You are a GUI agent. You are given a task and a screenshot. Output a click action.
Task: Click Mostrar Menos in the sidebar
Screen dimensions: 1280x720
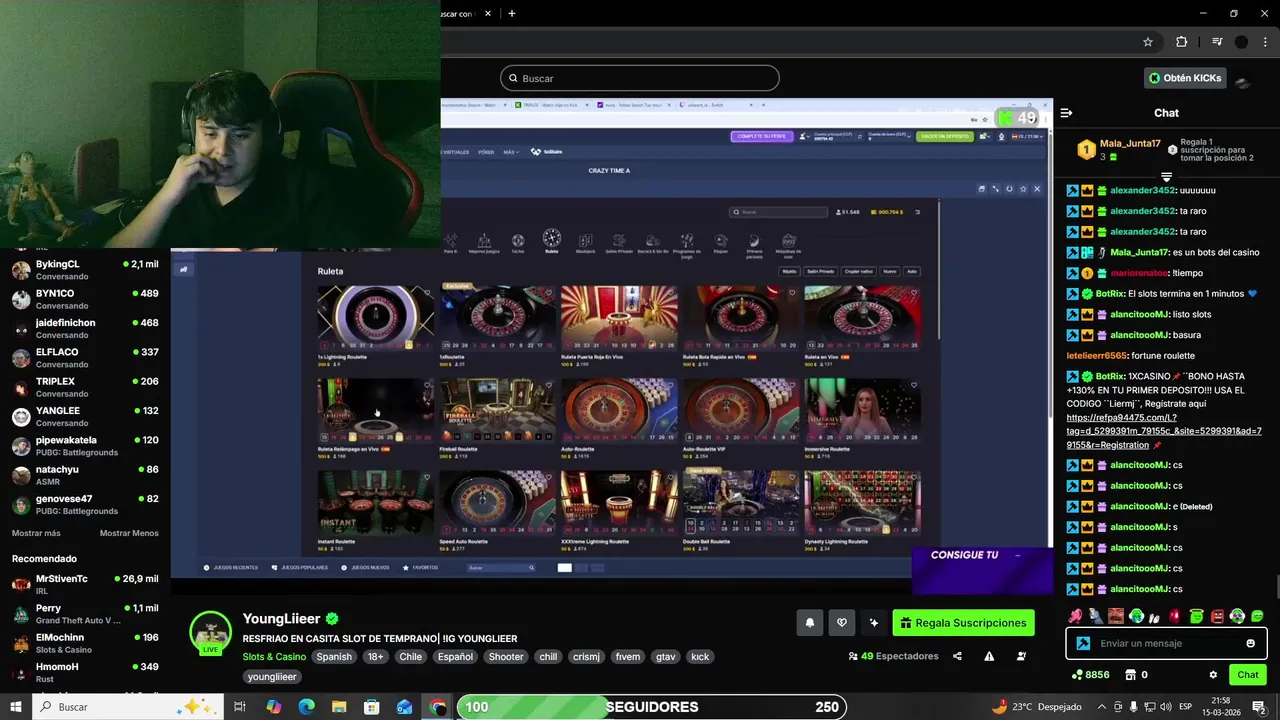click(x=129, y=533)
